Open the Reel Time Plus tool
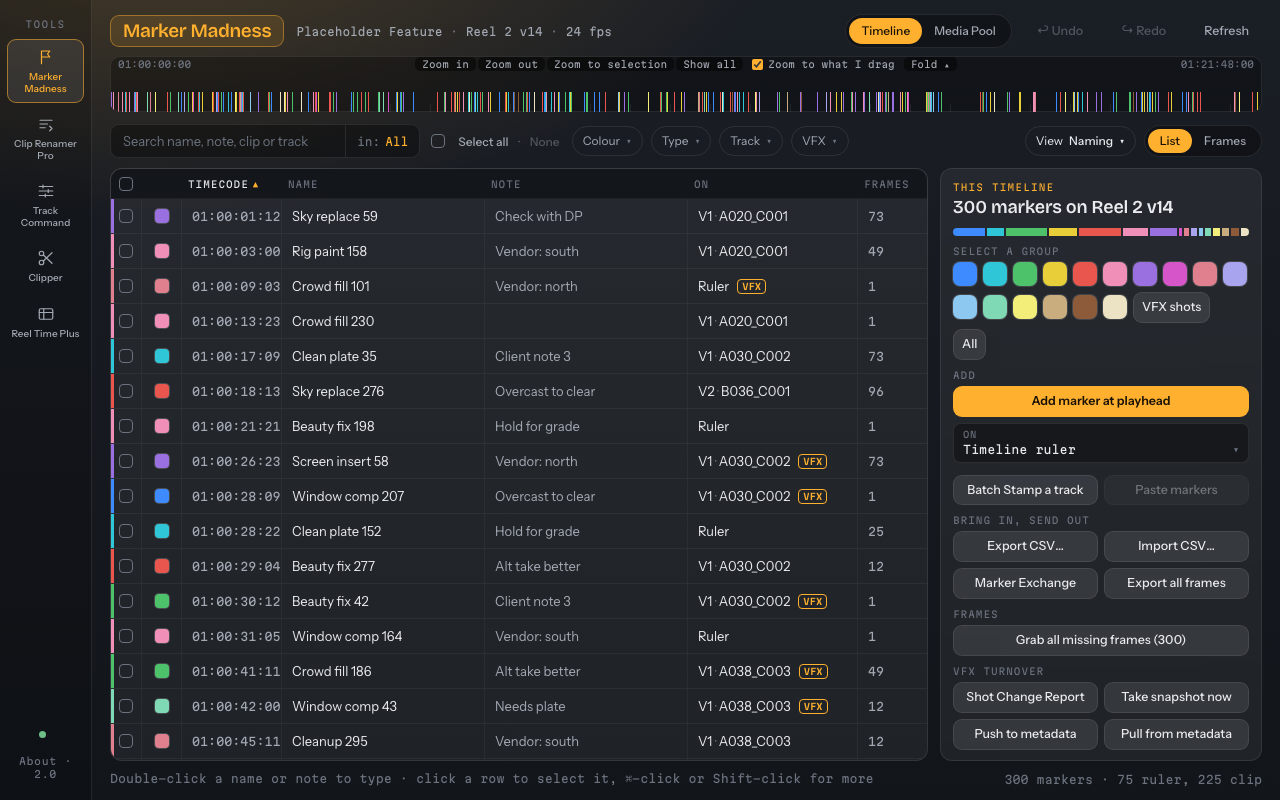The image size is (1280, 800). [x=45, y=322]
